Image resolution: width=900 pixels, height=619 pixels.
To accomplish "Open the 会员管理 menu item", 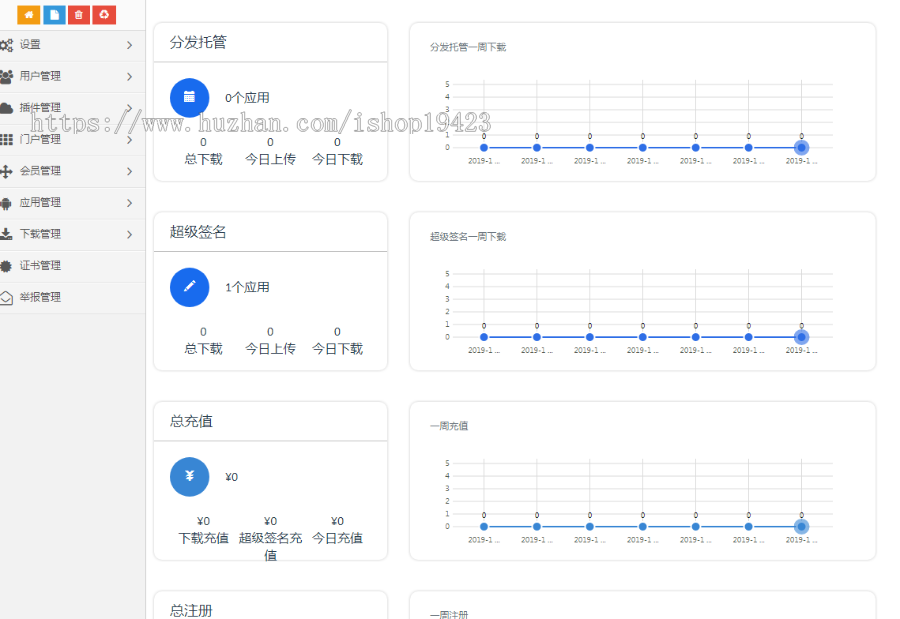I will (44, 170).
